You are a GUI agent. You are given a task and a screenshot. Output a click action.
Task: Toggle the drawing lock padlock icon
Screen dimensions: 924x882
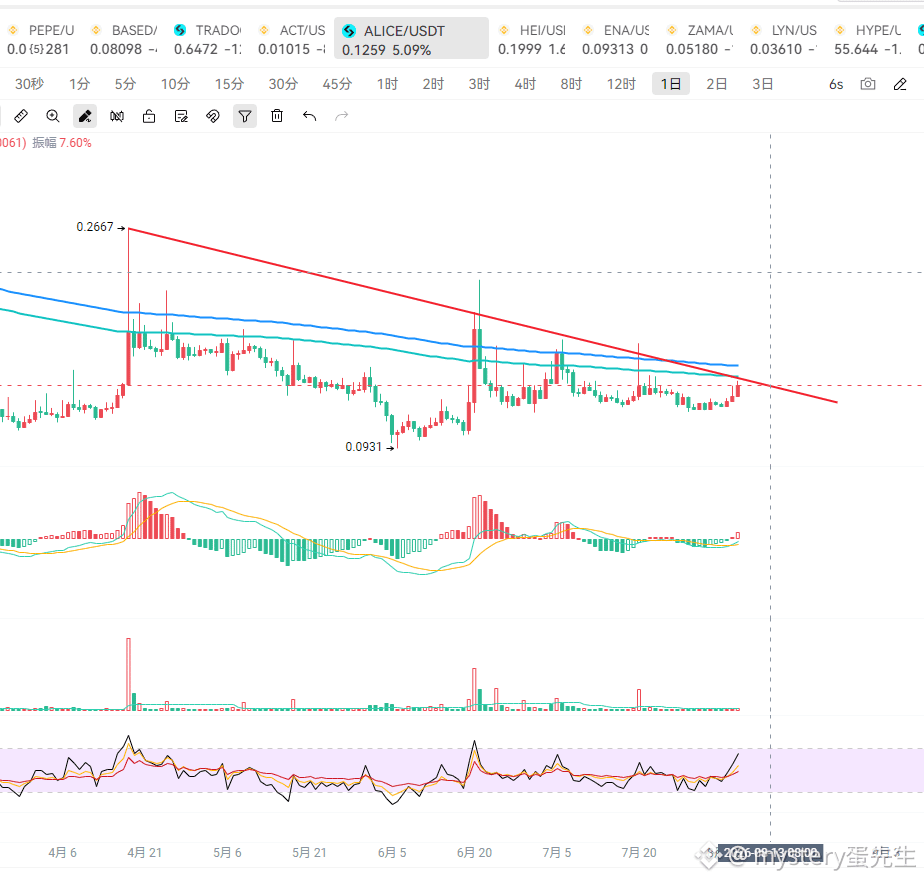(149, 116)
